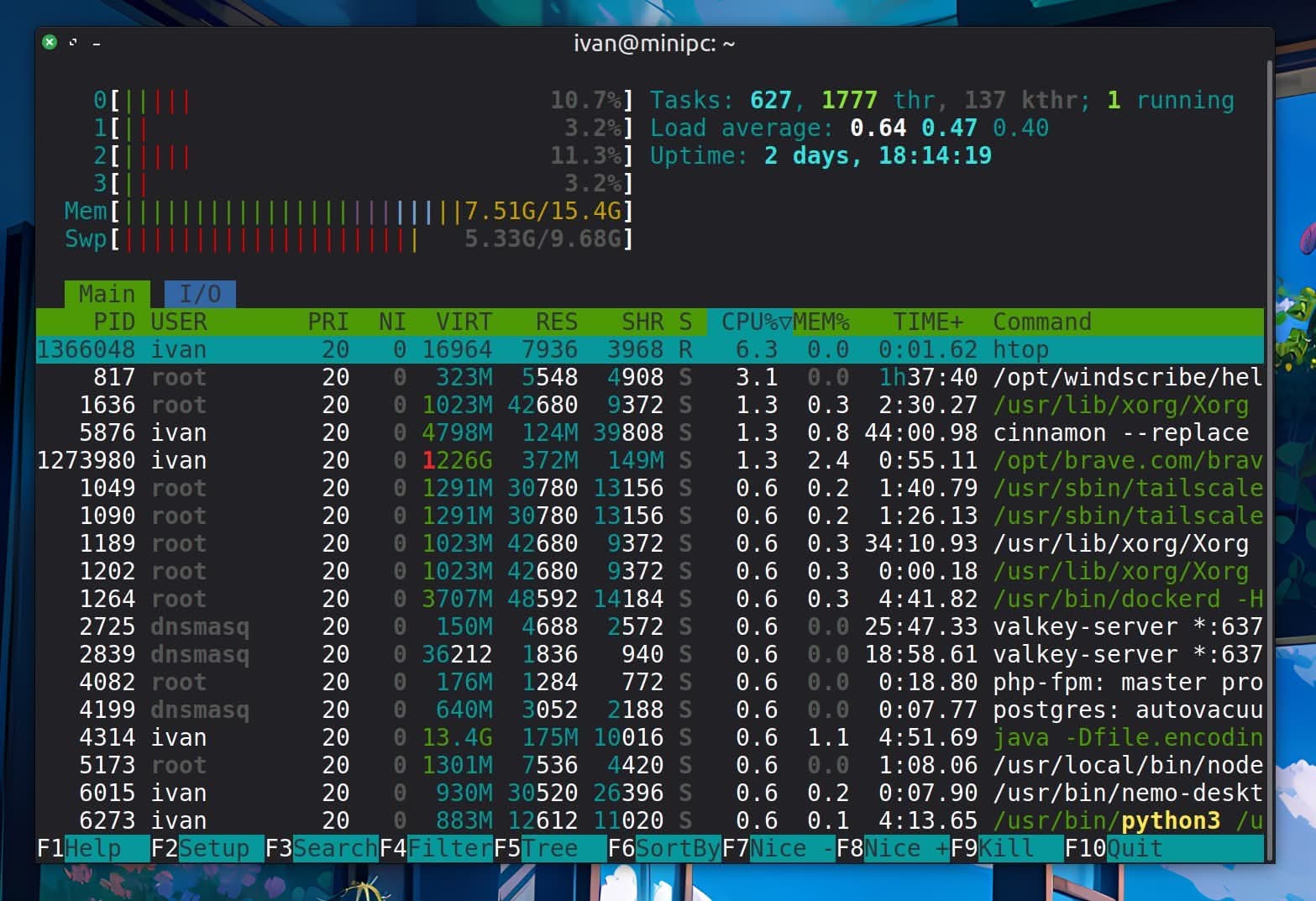1316x901 pixels.
Task: Close the ivan@minipc terminal window
Action: (50, 42)
